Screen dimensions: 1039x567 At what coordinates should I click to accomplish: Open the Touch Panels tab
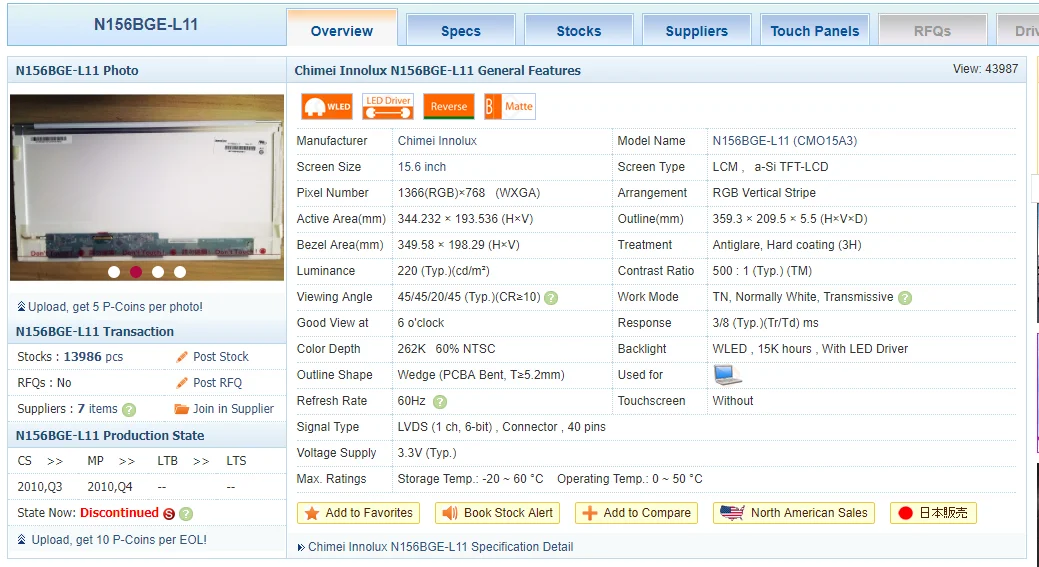(814, 30)
